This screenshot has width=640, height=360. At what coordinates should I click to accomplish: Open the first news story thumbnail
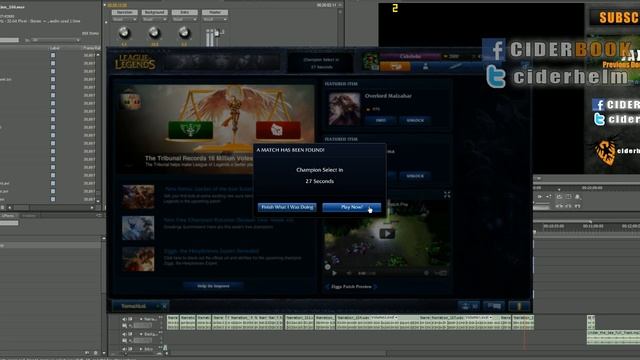(x=138, y=197)
